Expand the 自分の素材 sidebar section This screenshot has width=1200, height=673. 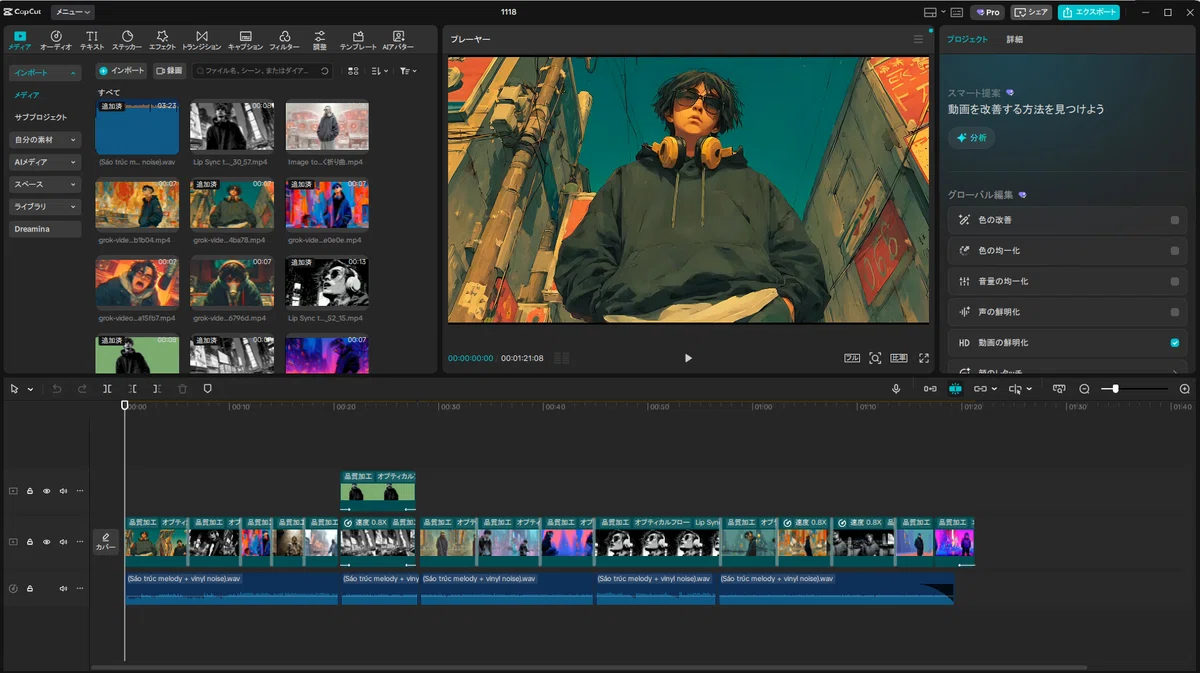[45, 139]
